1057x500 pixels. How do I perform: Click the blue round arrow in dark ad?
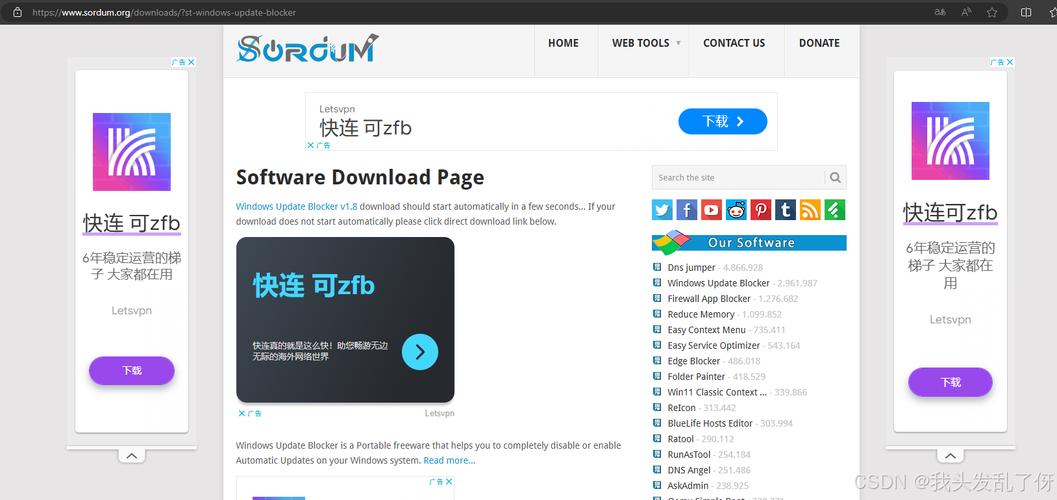420,352
